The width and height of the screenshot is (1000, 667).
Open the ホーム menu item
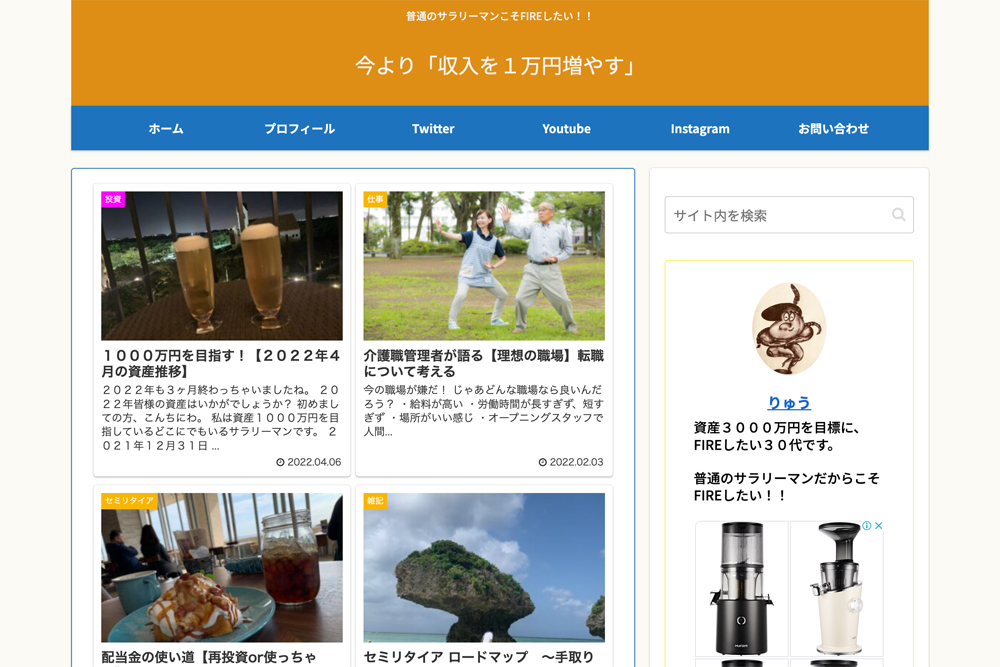click(166, 129)
